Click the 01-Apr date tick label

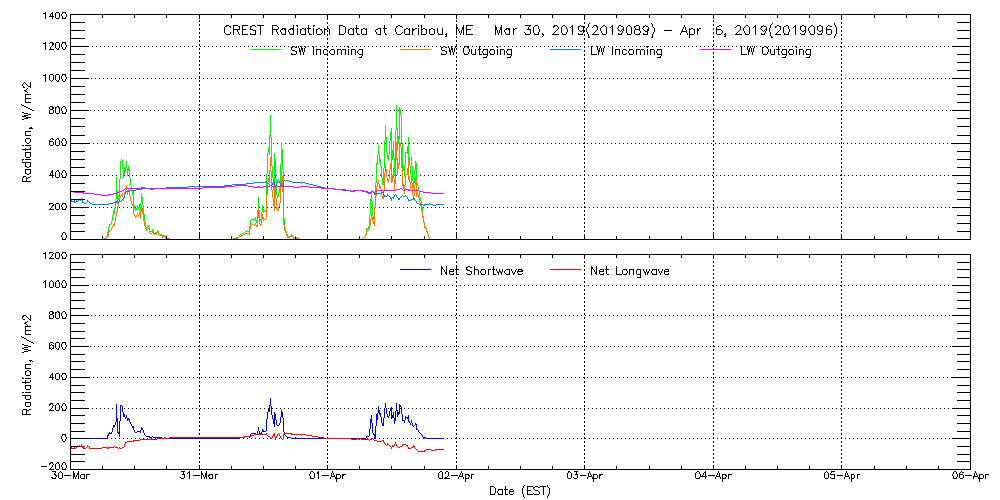pos(328,476)
